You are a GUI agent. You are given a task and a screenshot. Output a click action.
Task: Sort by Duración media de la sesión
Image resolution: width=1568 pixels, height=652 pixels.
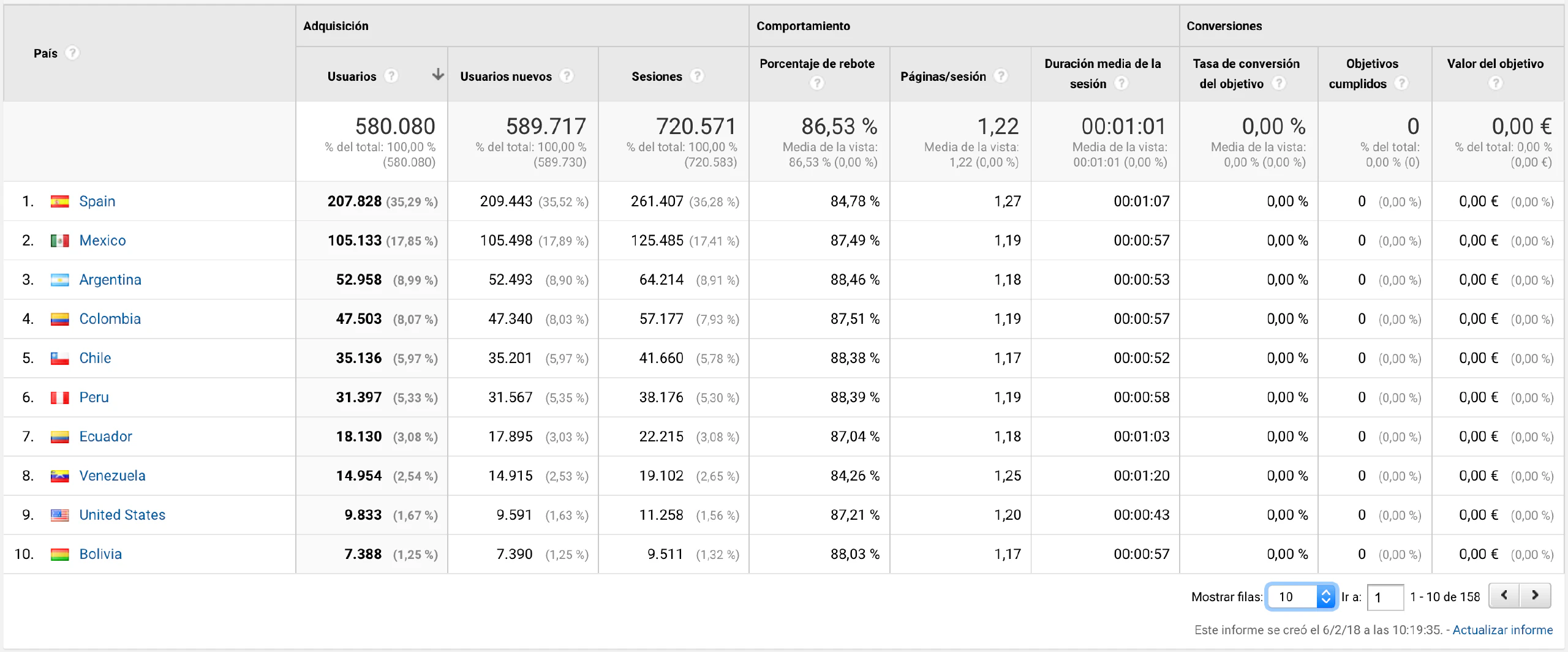pyautogui.click(x=1102, y=64)
